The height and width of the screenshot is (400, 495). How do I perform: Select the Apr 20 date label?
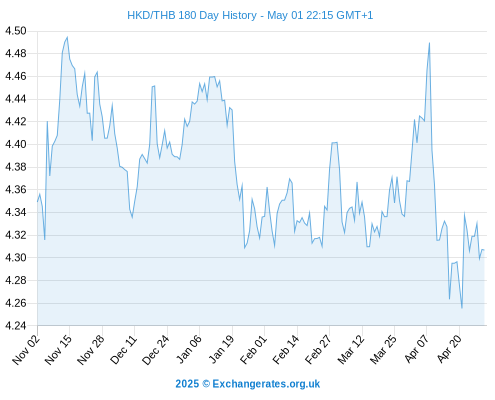pos(448,349)
